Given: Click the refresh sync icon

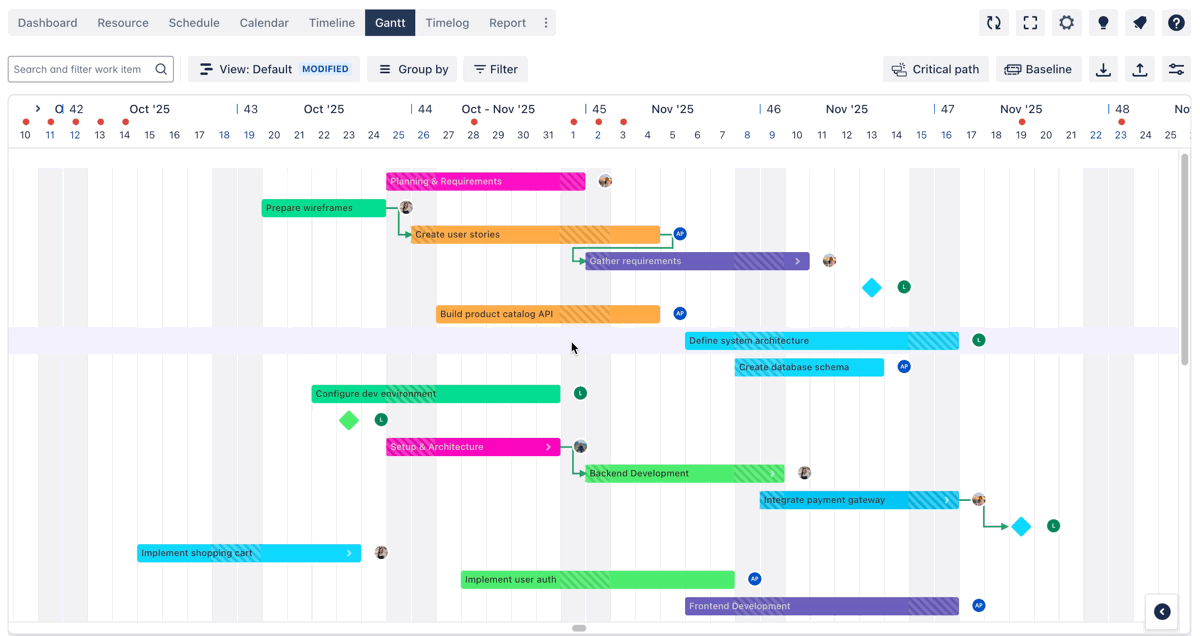Looking at the screenshot, I should point(993,23).
